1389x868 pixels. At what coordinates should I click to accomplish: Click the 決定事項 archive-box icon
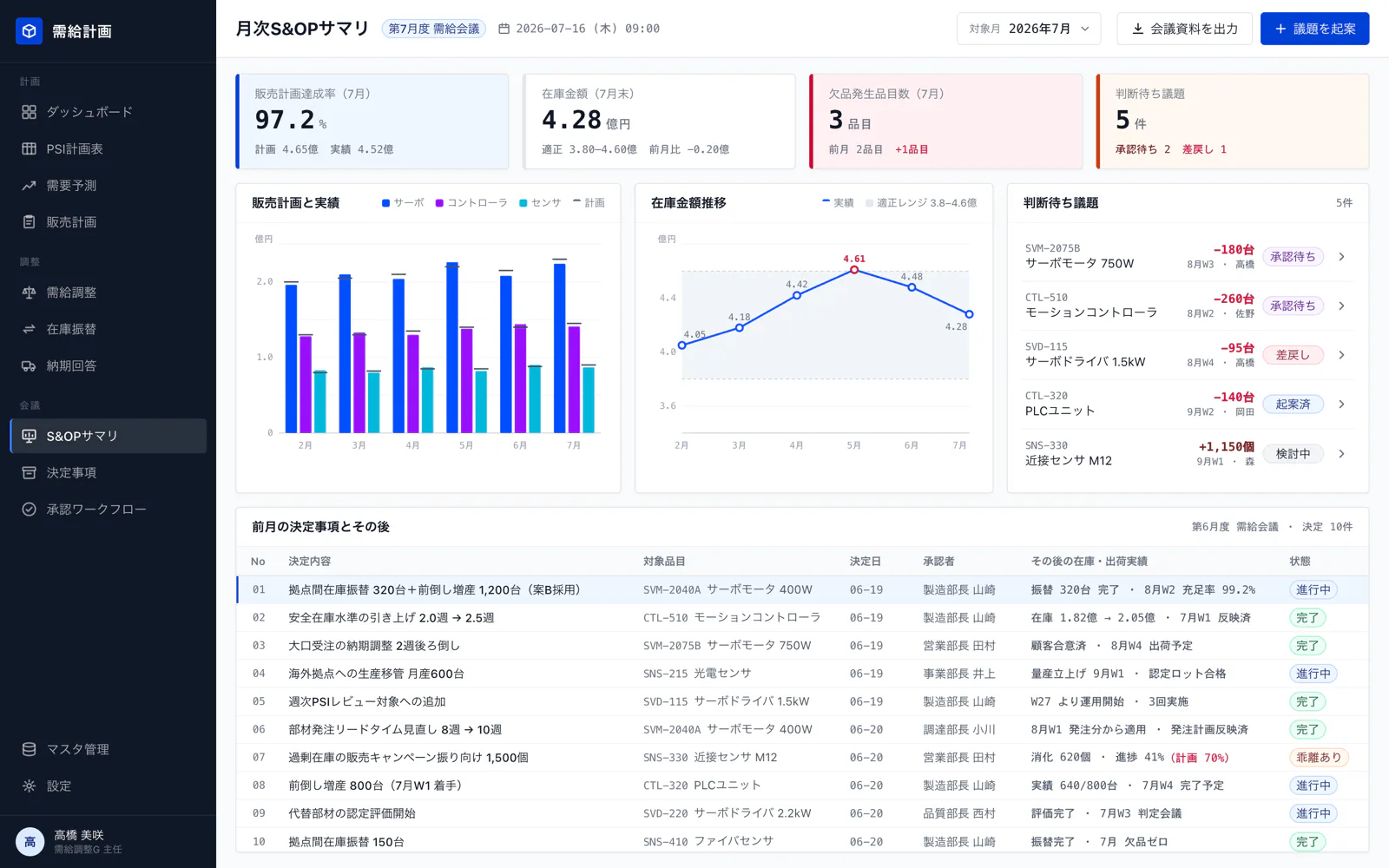[x=29, y=472]
